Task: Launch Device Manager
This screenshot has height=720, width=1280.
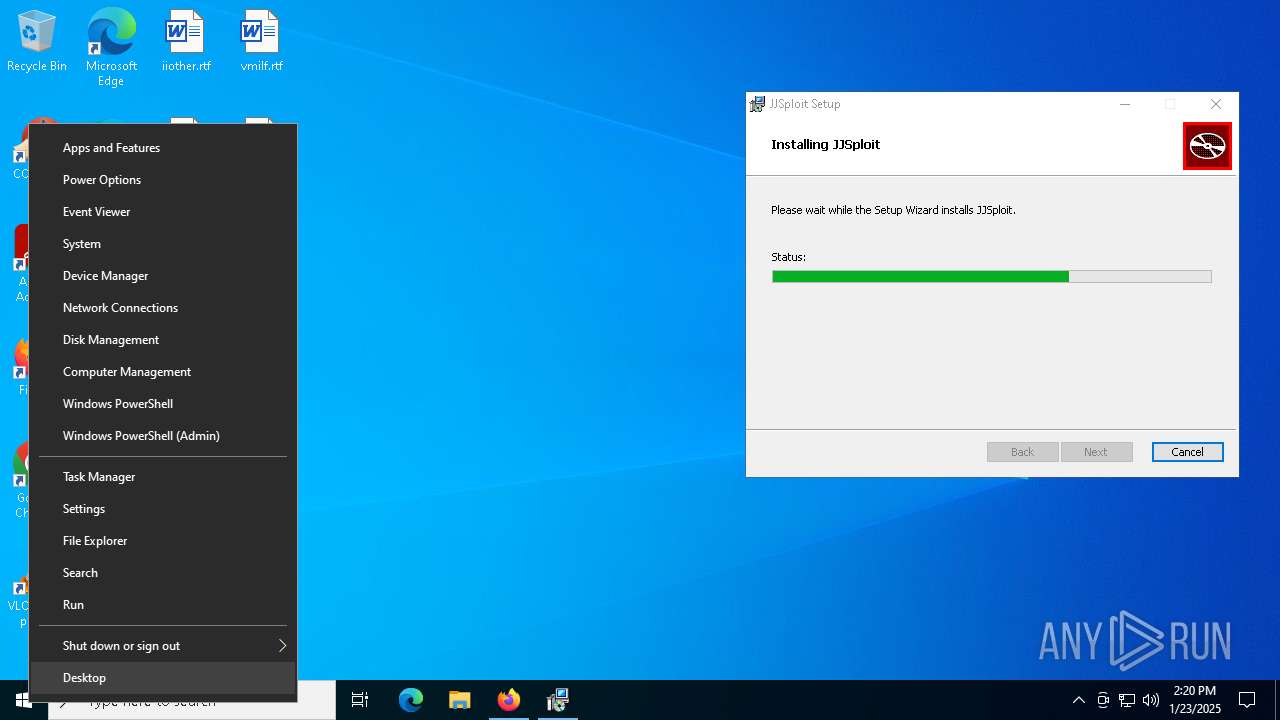Action: click(163, 276)
